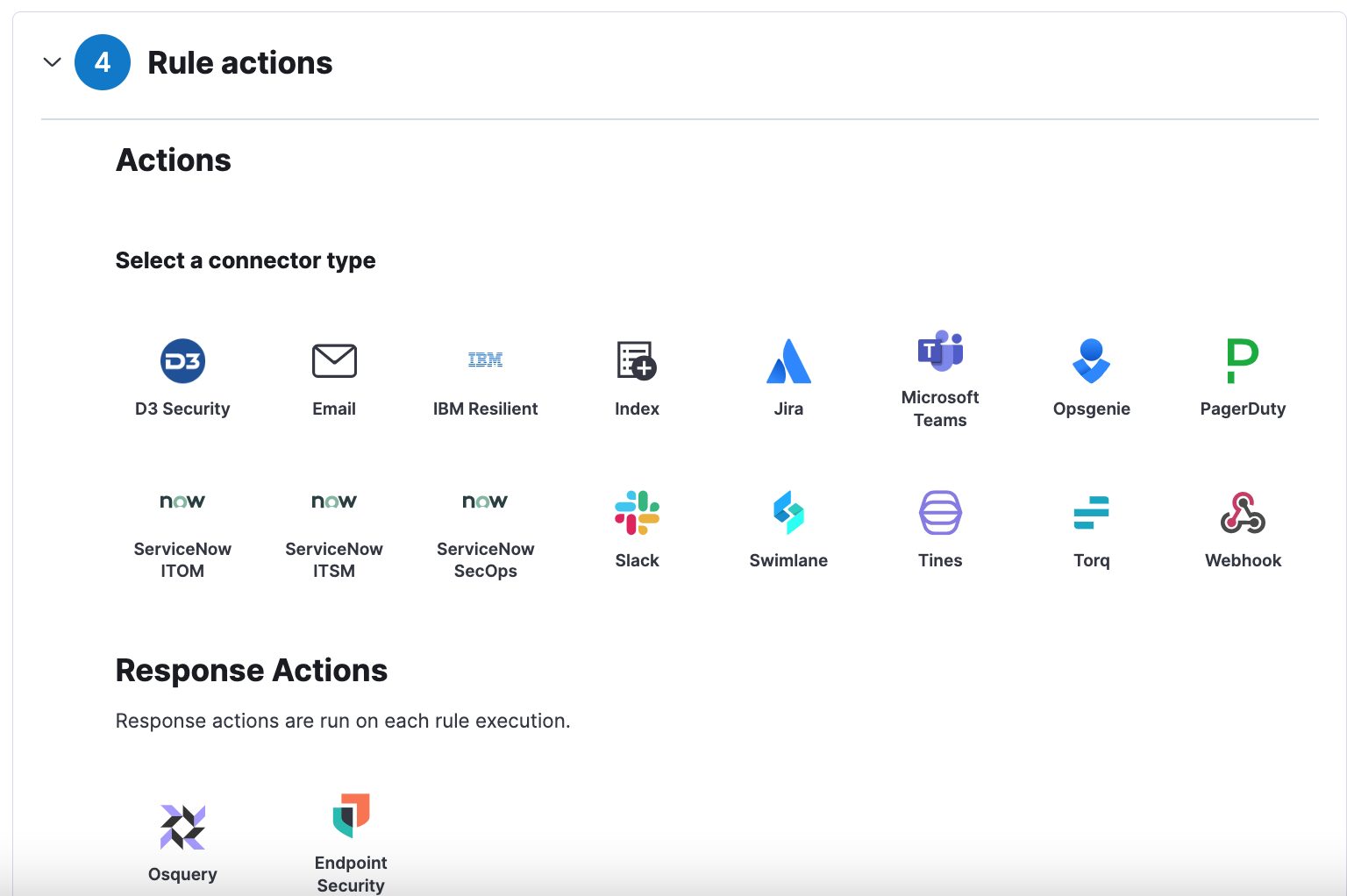Screen dimensions: 1347x896
Task: Choose the ServiceNow ITOM connector logo
Action: click(182, 501)
